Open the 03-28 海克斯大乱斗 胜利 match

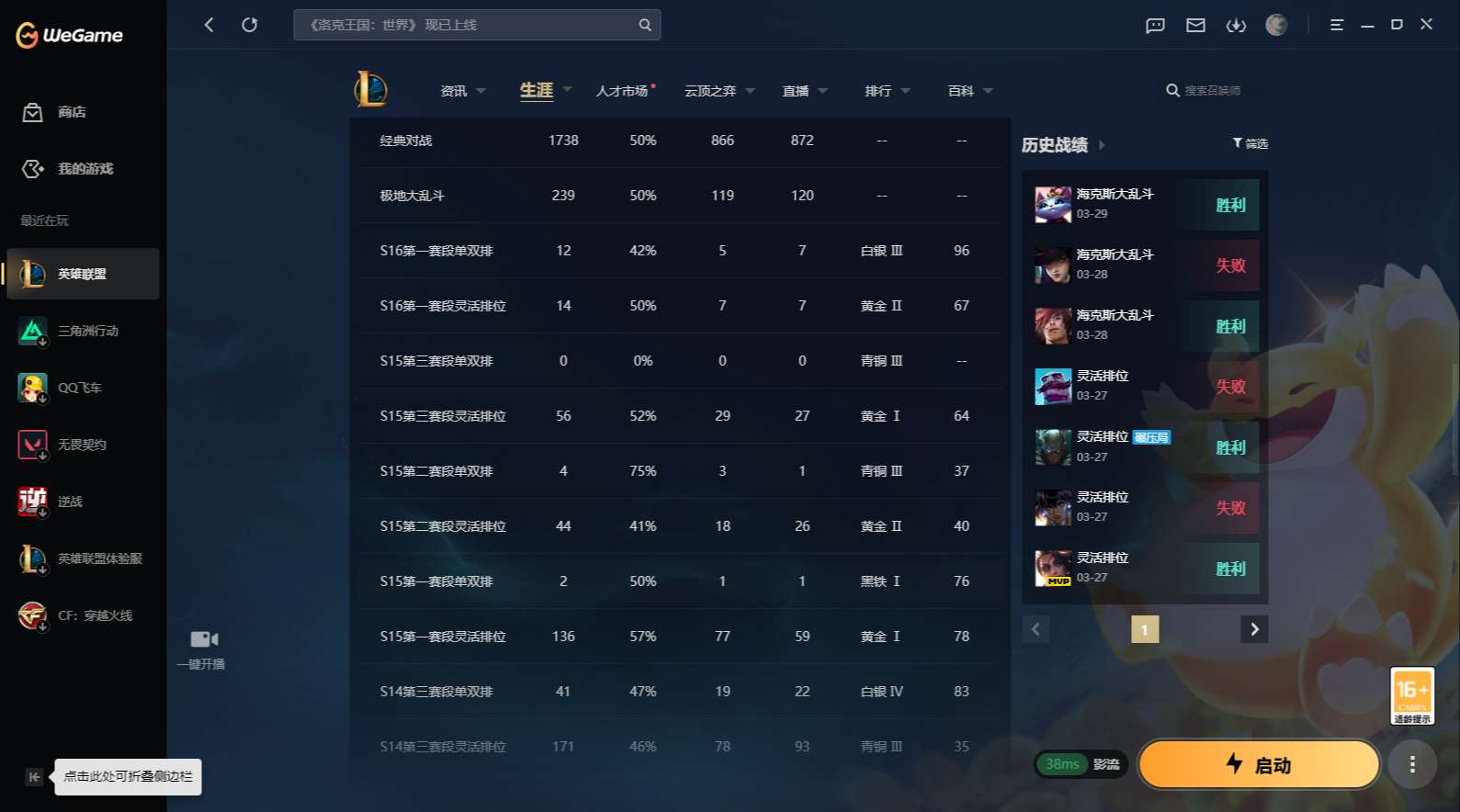click(1145, 326)
